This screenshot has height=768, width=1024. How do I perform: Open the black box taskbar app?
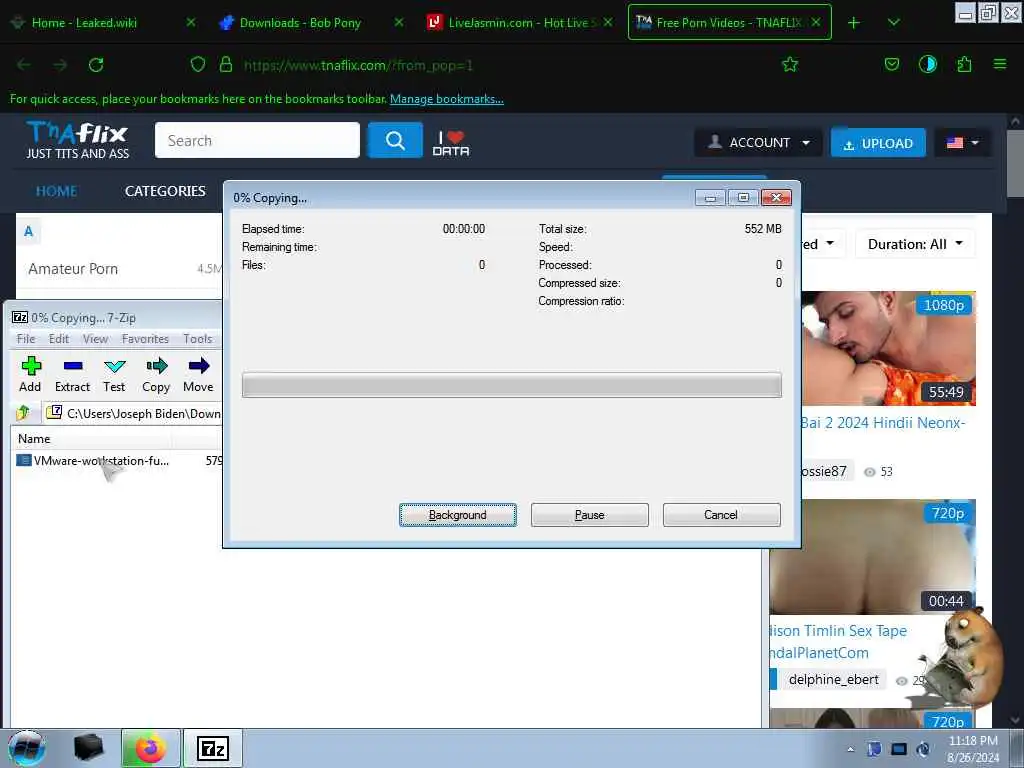(x=89, y=748)
